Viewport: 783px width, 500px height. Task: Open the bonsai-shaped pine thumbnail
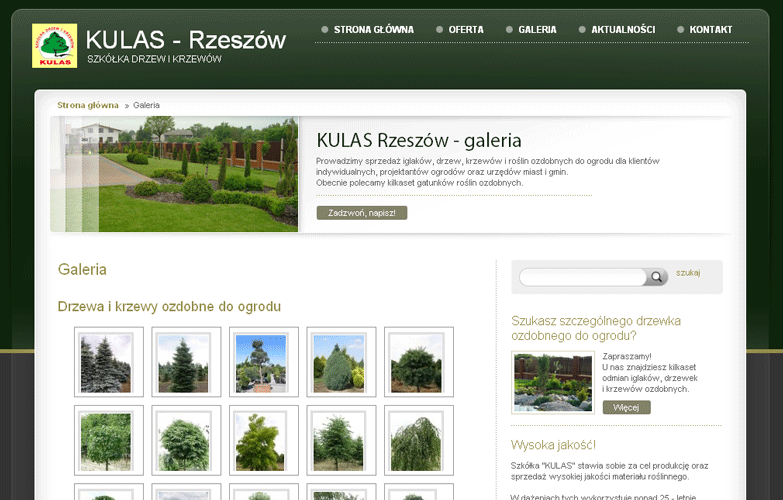coord(264,362)
